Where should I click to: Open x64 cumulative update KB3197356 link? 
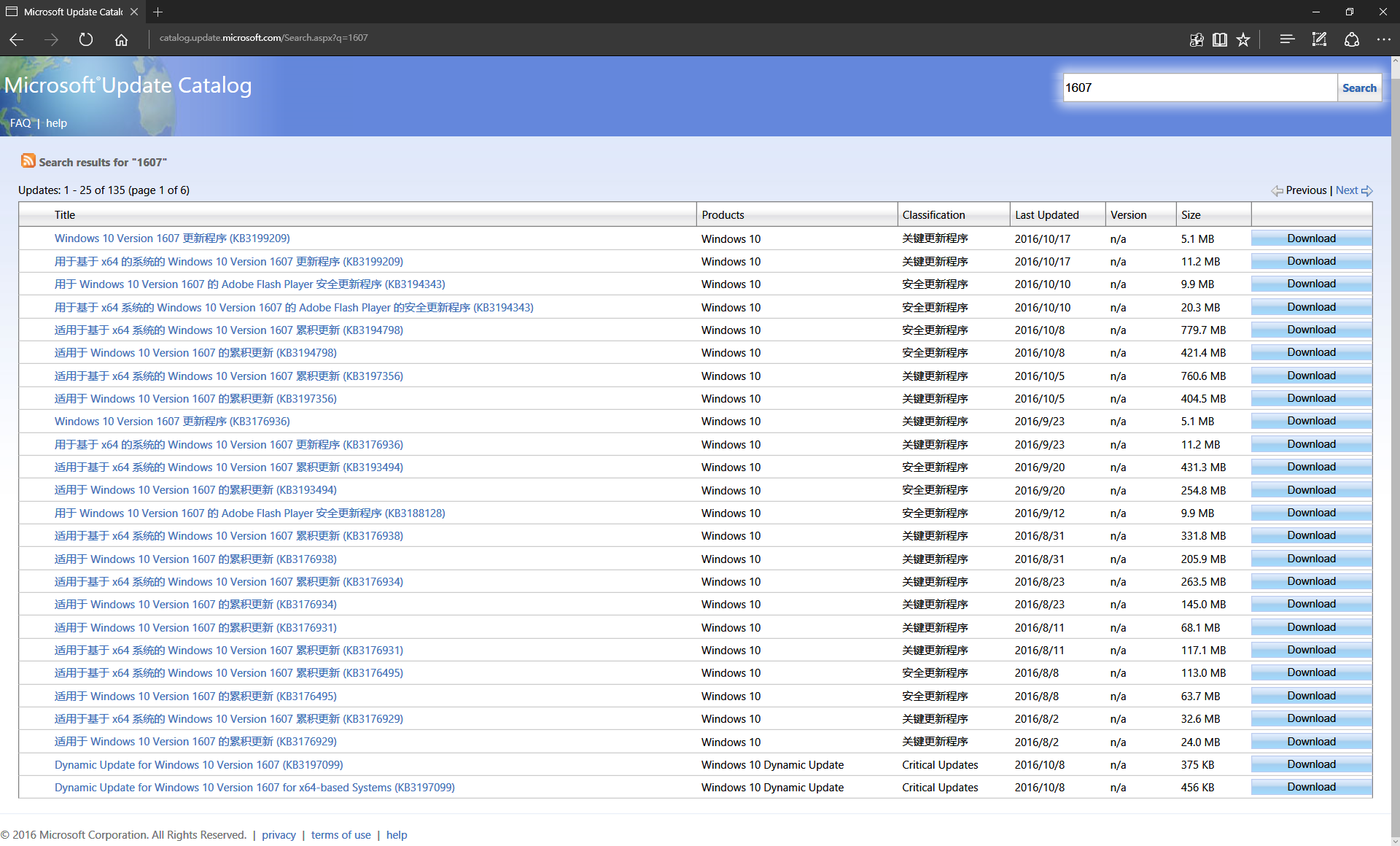pyautogui.click(x=228, y=376)
